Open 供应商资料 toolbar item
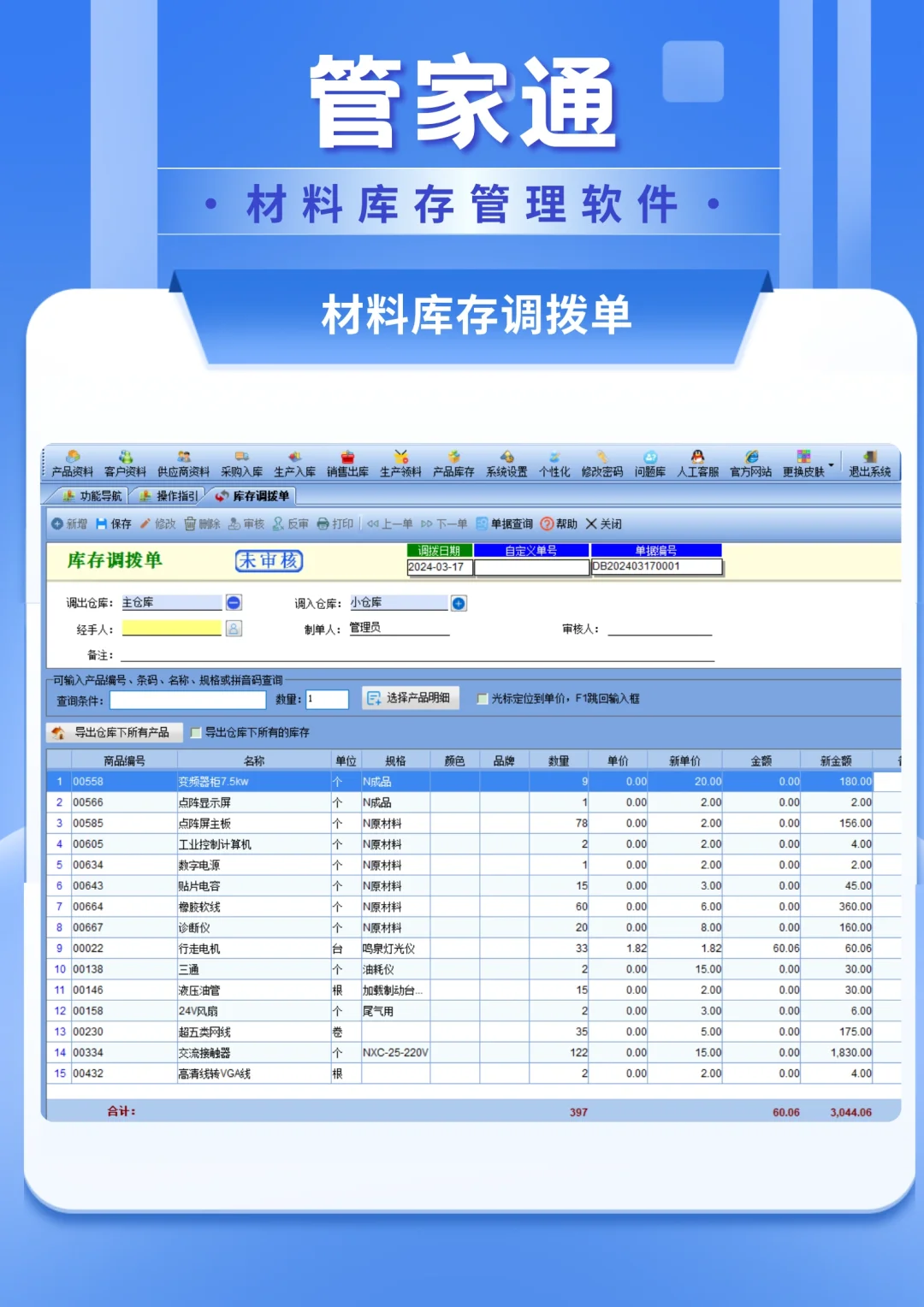The image size is (924, 1307). pos(184,464)
